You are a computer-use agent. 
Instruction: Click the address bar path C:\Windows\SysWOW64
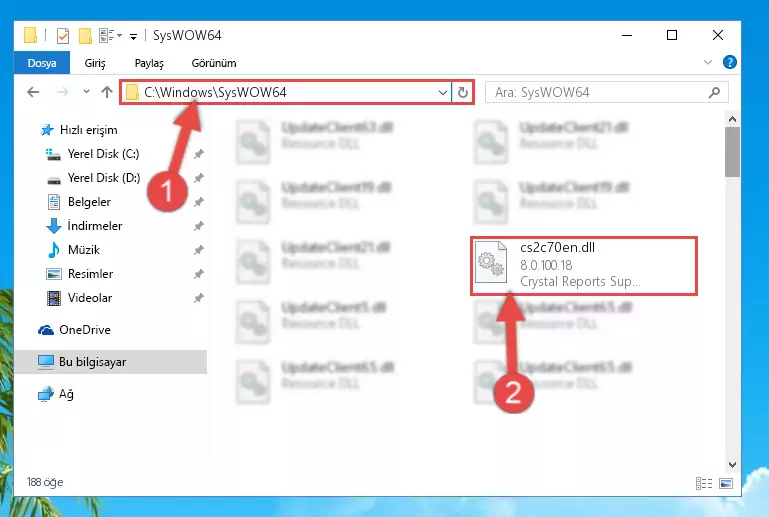tap(215, 92)
